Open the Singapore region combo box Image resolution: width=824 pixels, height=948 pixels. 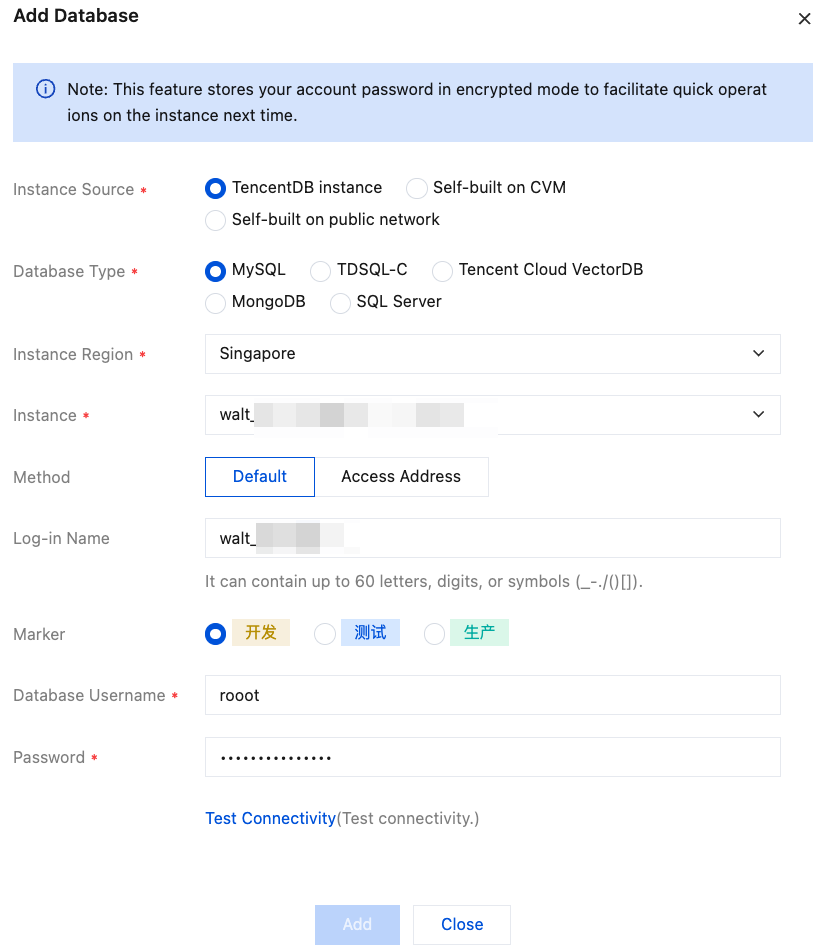point(480,354)
